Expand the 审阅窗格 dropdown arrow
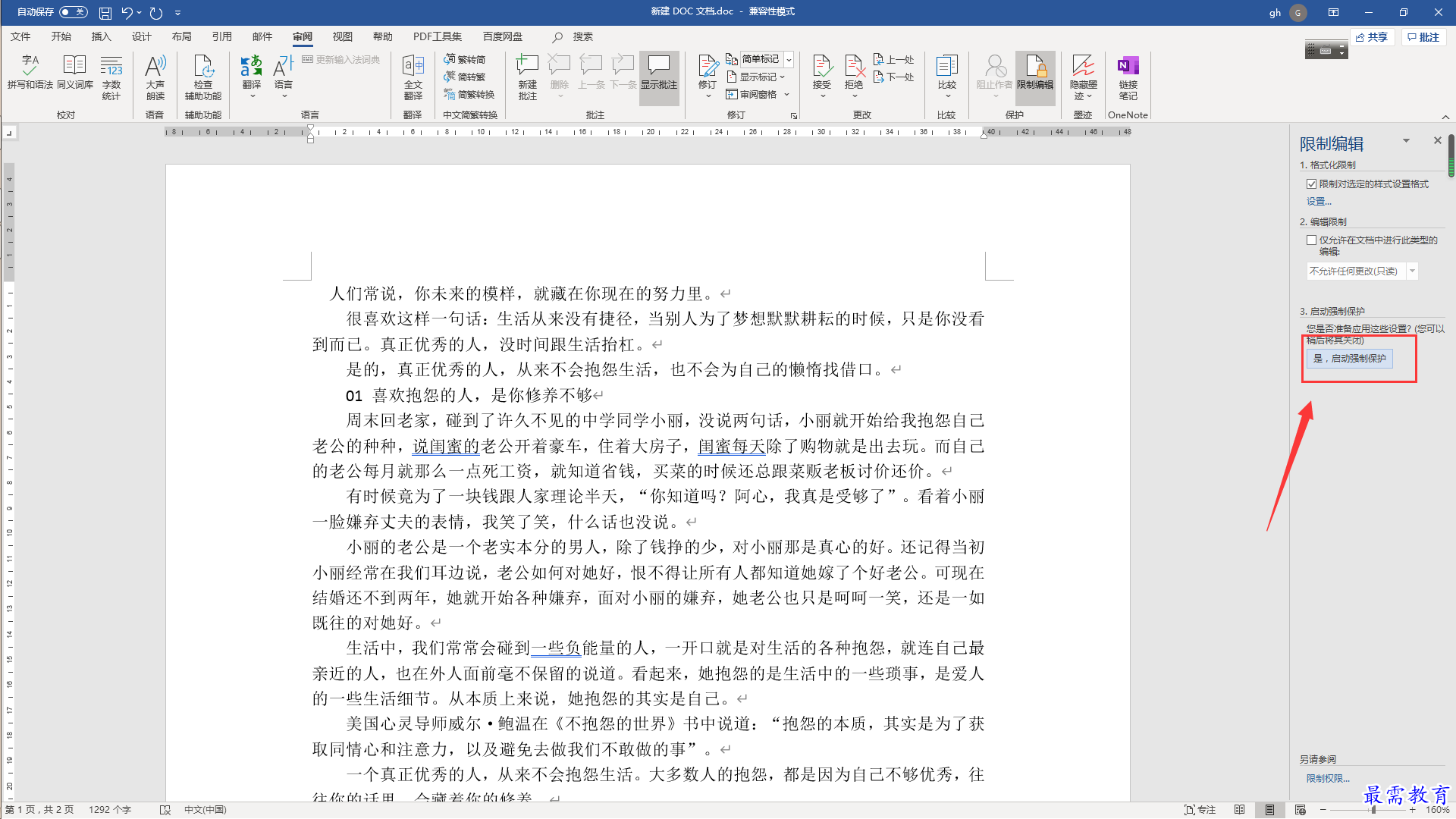Image resolution: width=1456 pixels, height=819 pixels. click(x=787, y=94)
